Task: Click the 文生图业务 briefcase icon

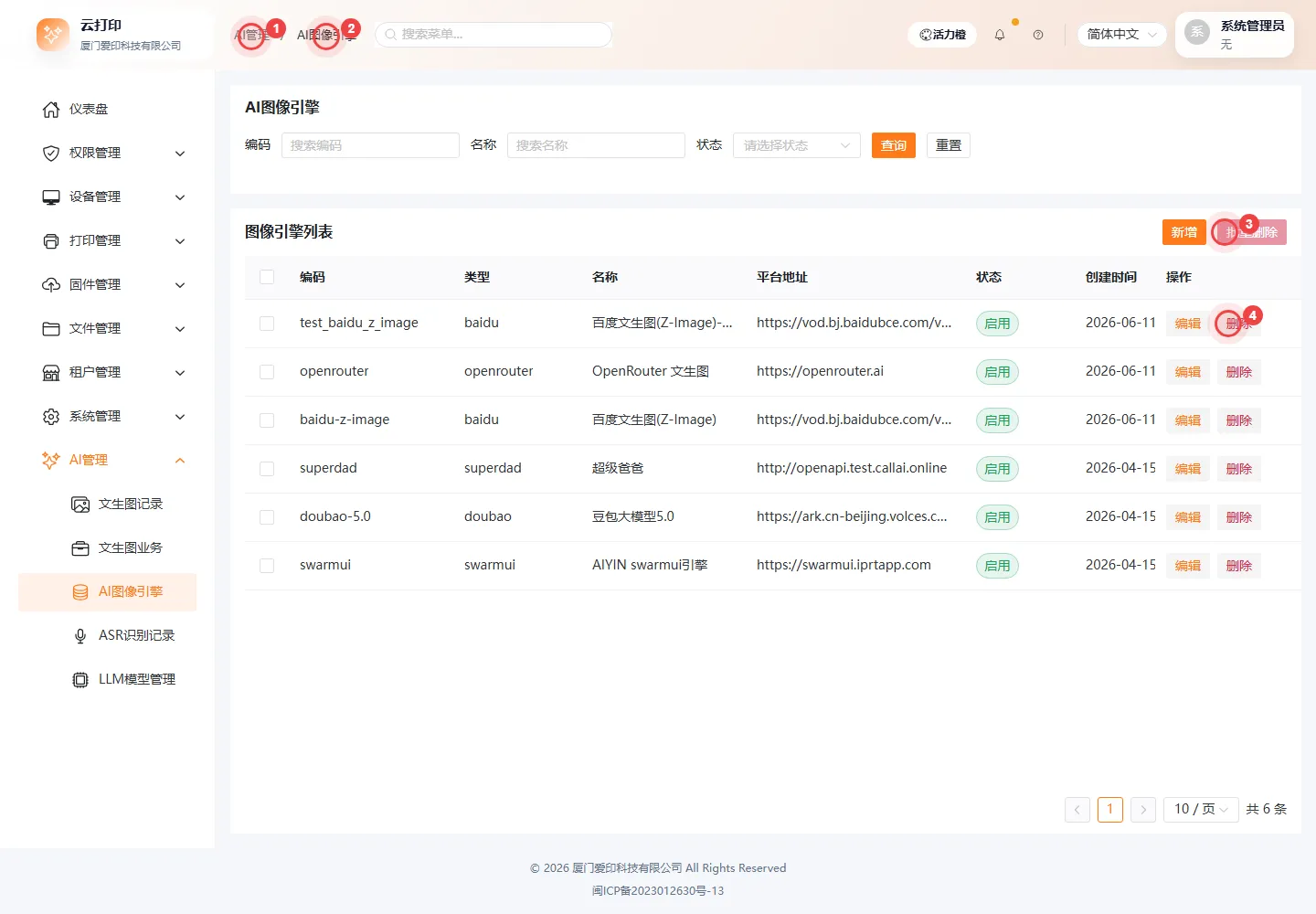Action: [x=80, y=548]
